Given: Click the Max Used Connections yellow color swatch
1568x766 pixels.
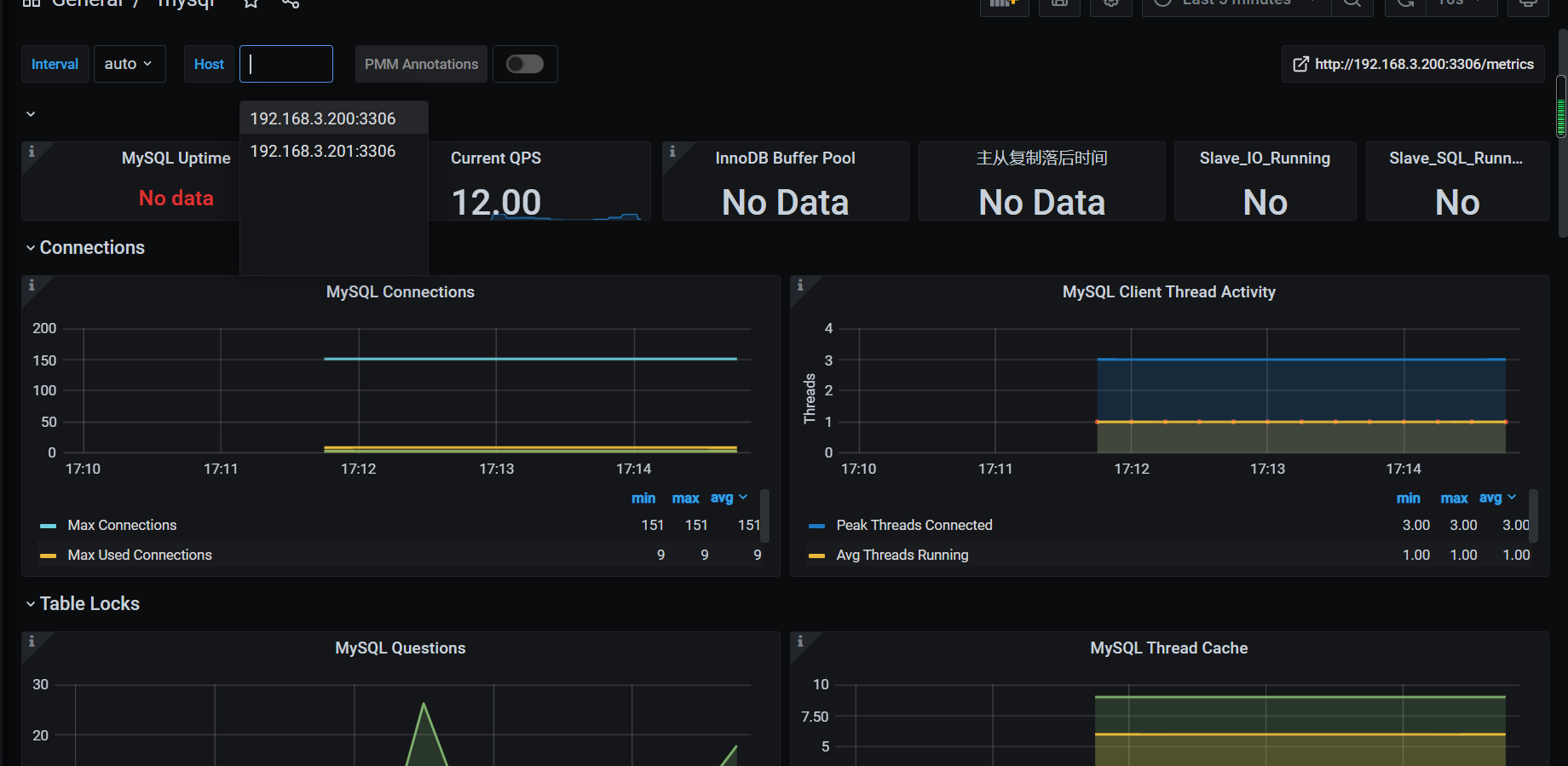Looking at the screenshot, I should click(49, 556).
